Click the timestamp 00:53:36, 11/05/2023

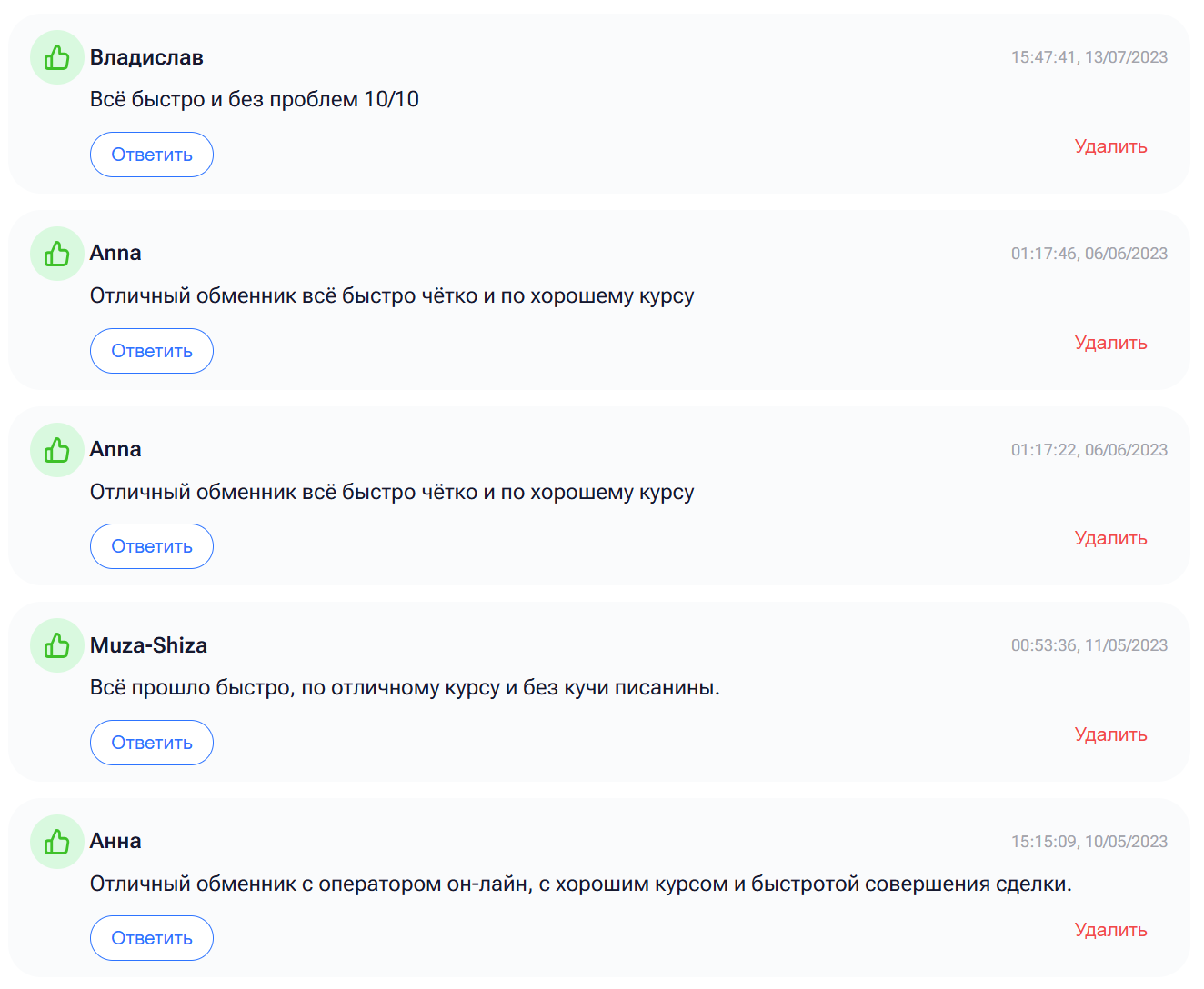[x=1089, y=645]
